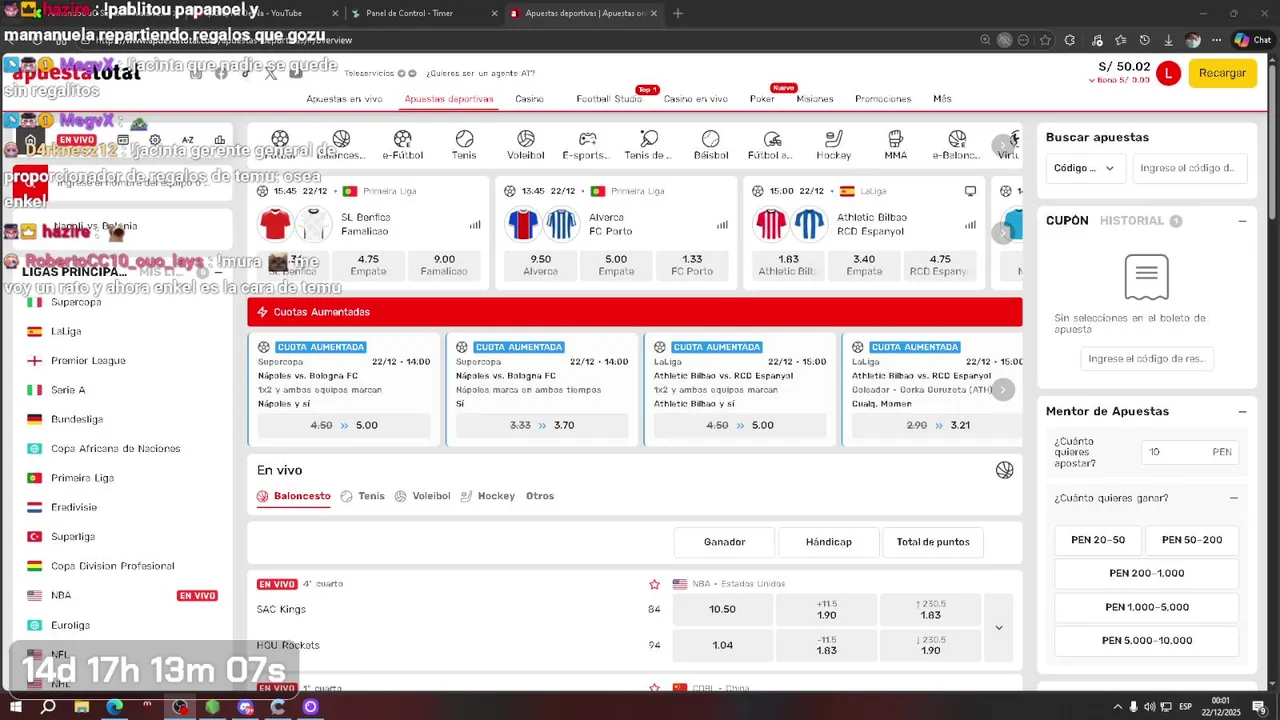Switch to the Tenis live tab

click(x=362, y=496)
